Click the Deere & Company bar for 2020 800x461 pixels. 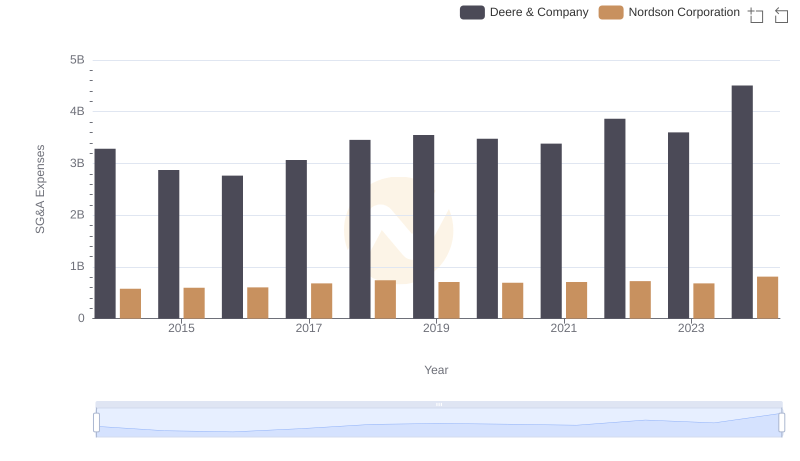point(487,228)
